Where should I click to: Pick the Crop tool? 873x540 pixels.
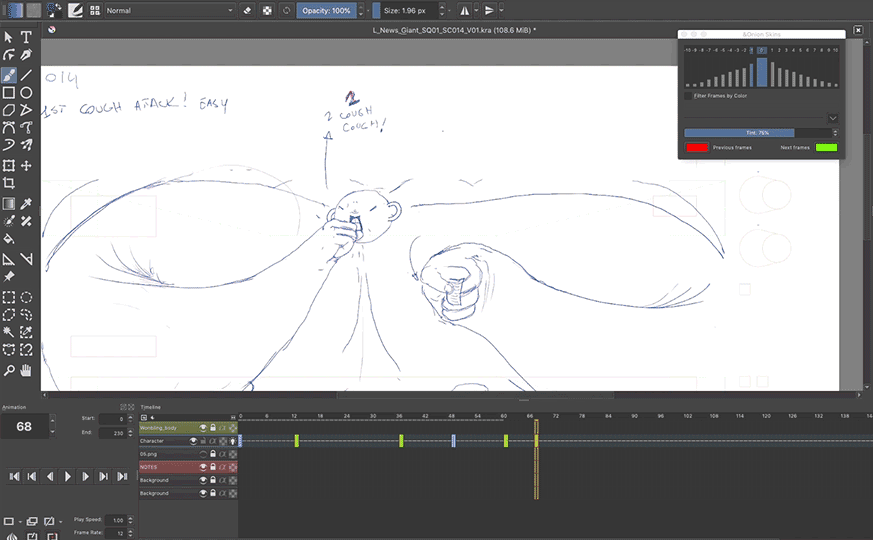coord(9,184)
